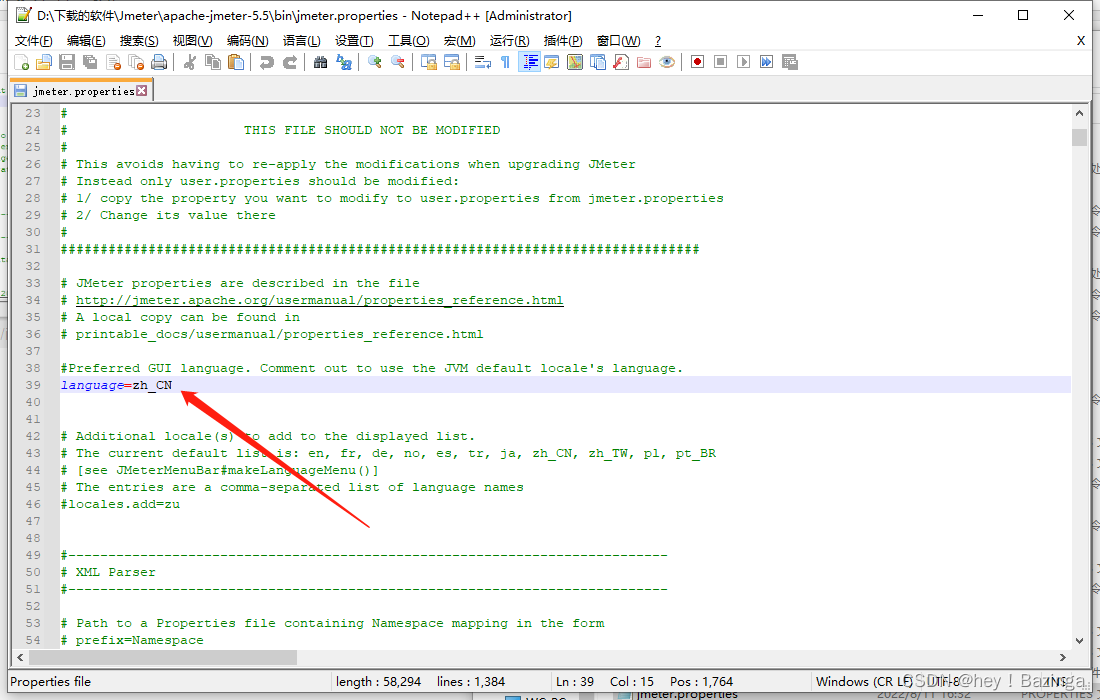Follow the jmeter.apache.org properties reference link

tap(319, 300)
